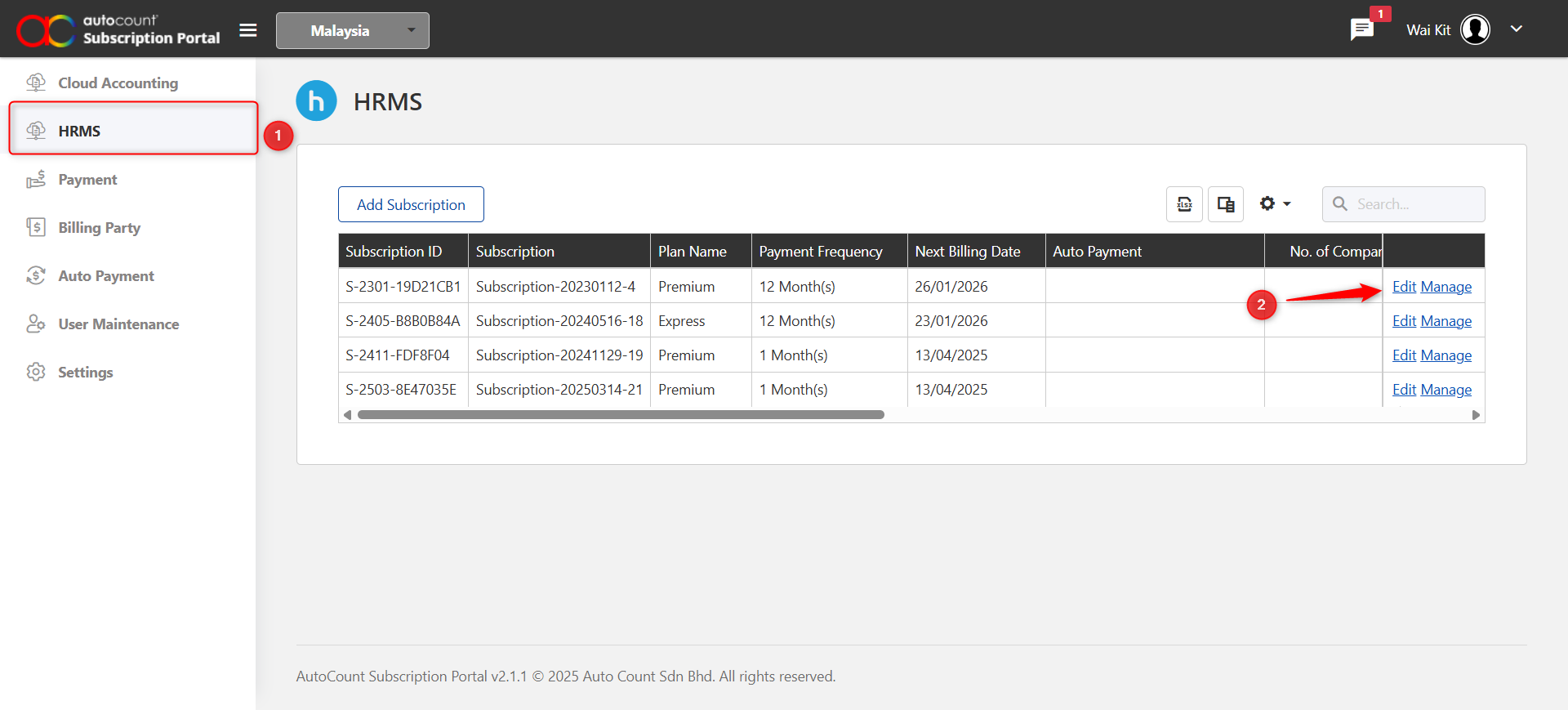Select the HRMS sidebar item
The image size is (1568, 710).
click(133, 131)
